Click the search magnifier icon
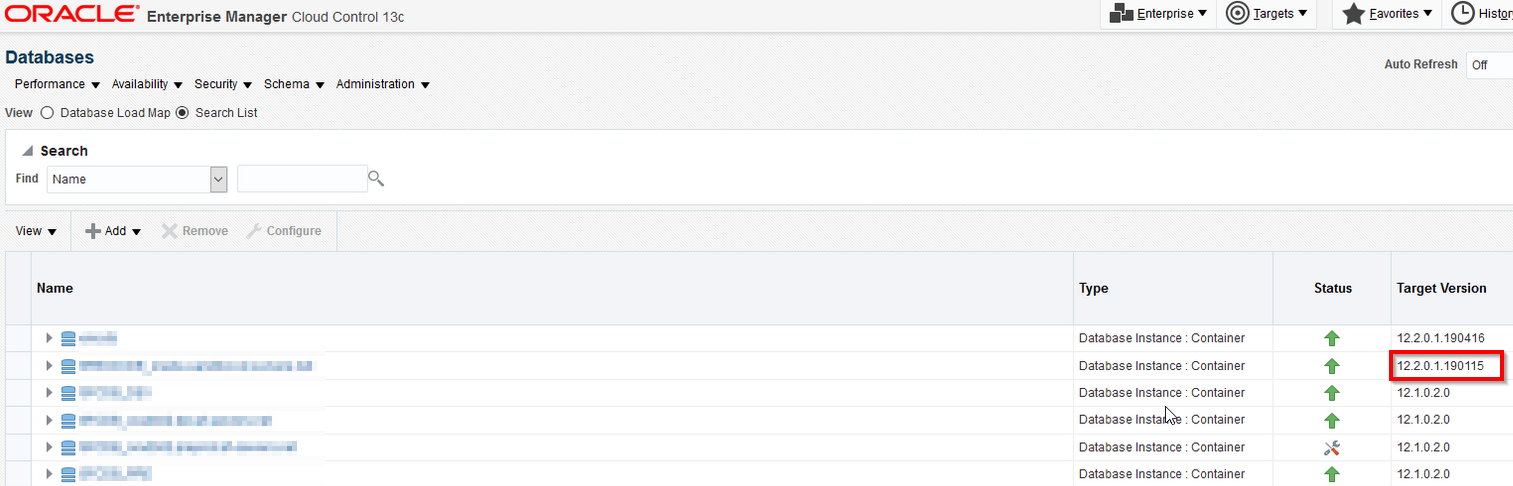The width and height of the screenshot is (1513, 486). click(x=376, y=179)
